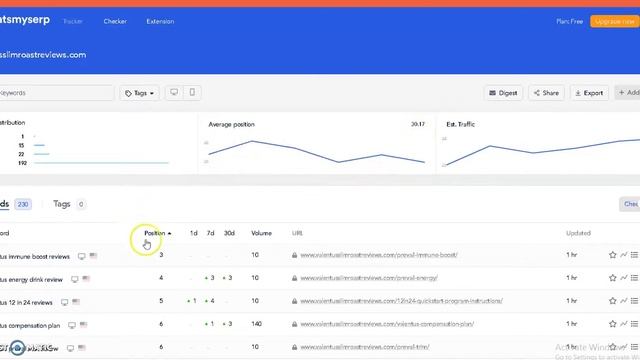Click the 192 distribution bar
The width and height of the screenshot is (640, 360).
(101, 163)
